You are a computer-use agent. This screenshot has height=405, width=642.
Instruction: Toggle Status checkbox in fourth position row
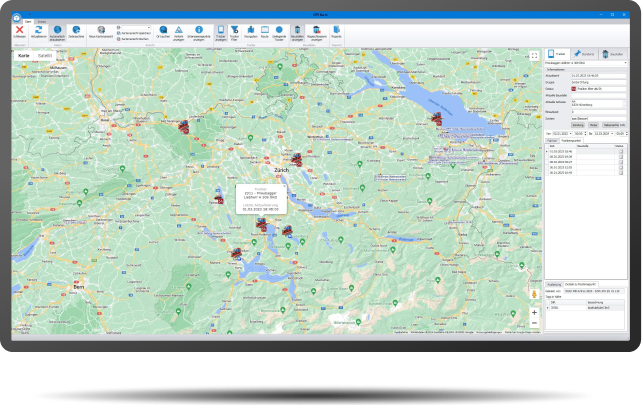click(621, 167)
